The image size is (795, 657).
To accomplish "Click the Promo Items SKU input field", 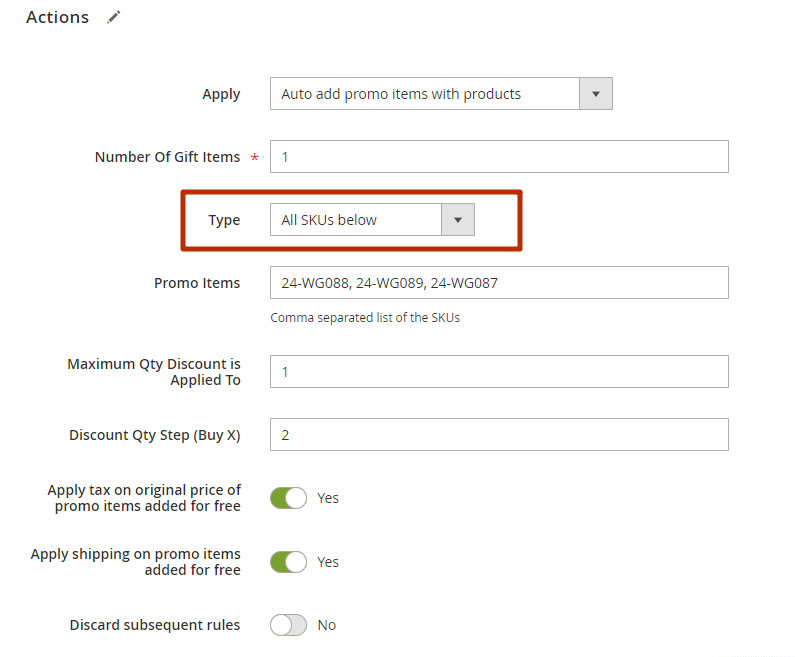I will pos(499,282).
